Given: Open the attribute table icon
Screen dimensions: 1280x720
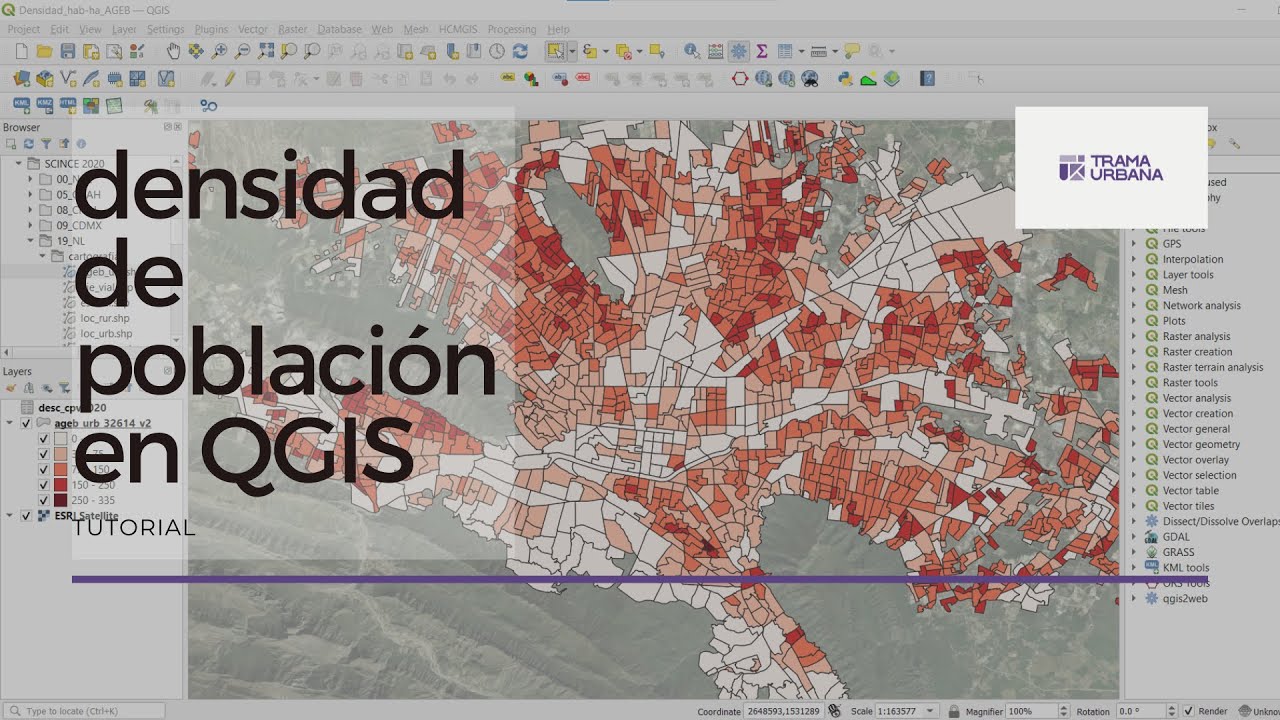Looking at the screenshot, I should click(x=785, y=51).
